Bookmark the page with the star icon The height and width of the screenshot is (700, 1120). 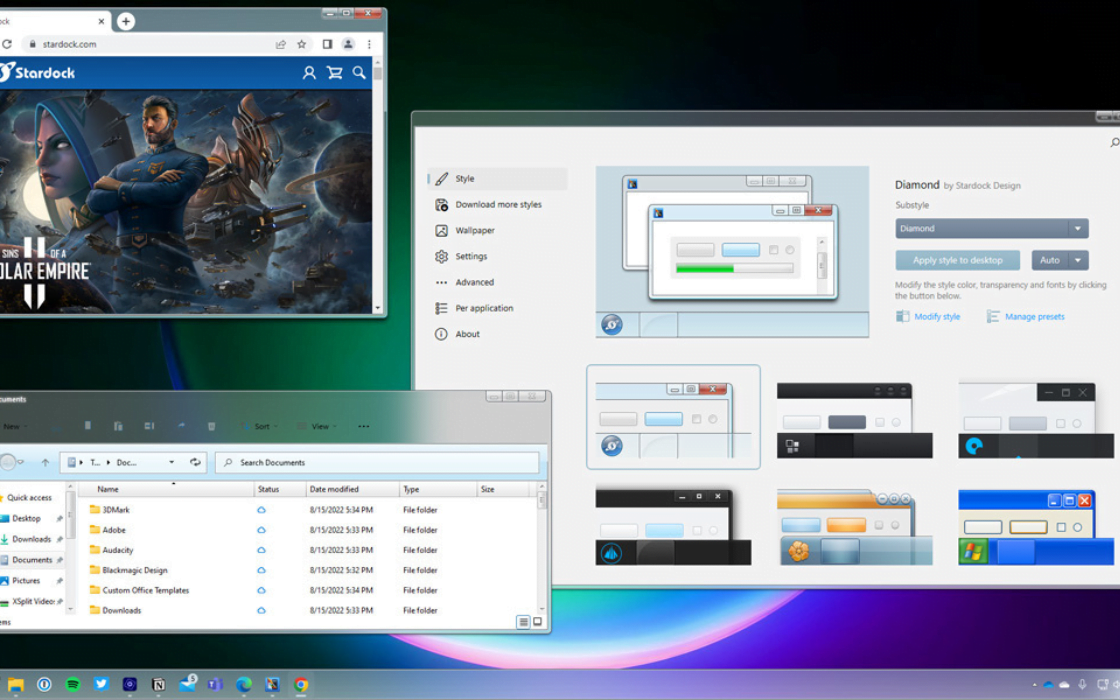pos(301,44)
